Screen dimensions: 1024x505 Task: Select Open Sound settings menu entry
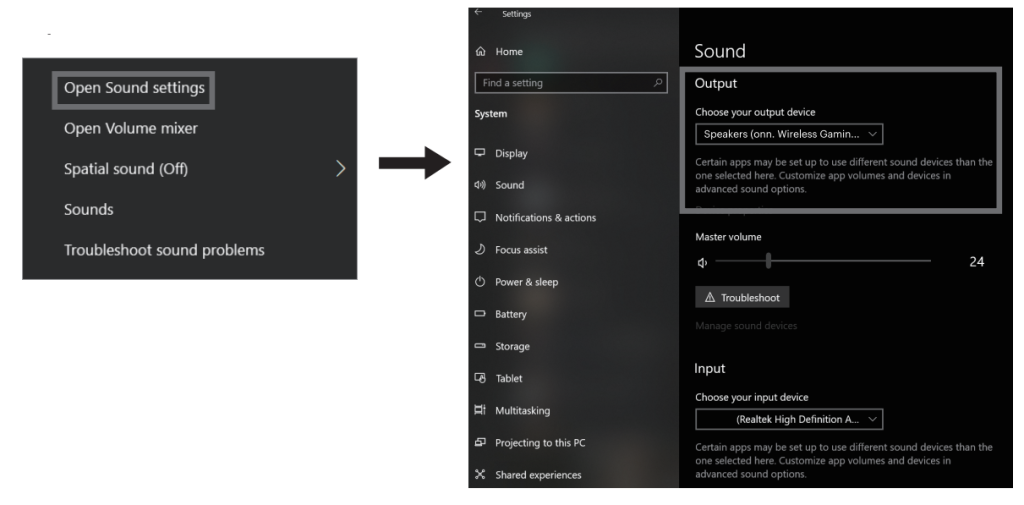tap(134, 88)
